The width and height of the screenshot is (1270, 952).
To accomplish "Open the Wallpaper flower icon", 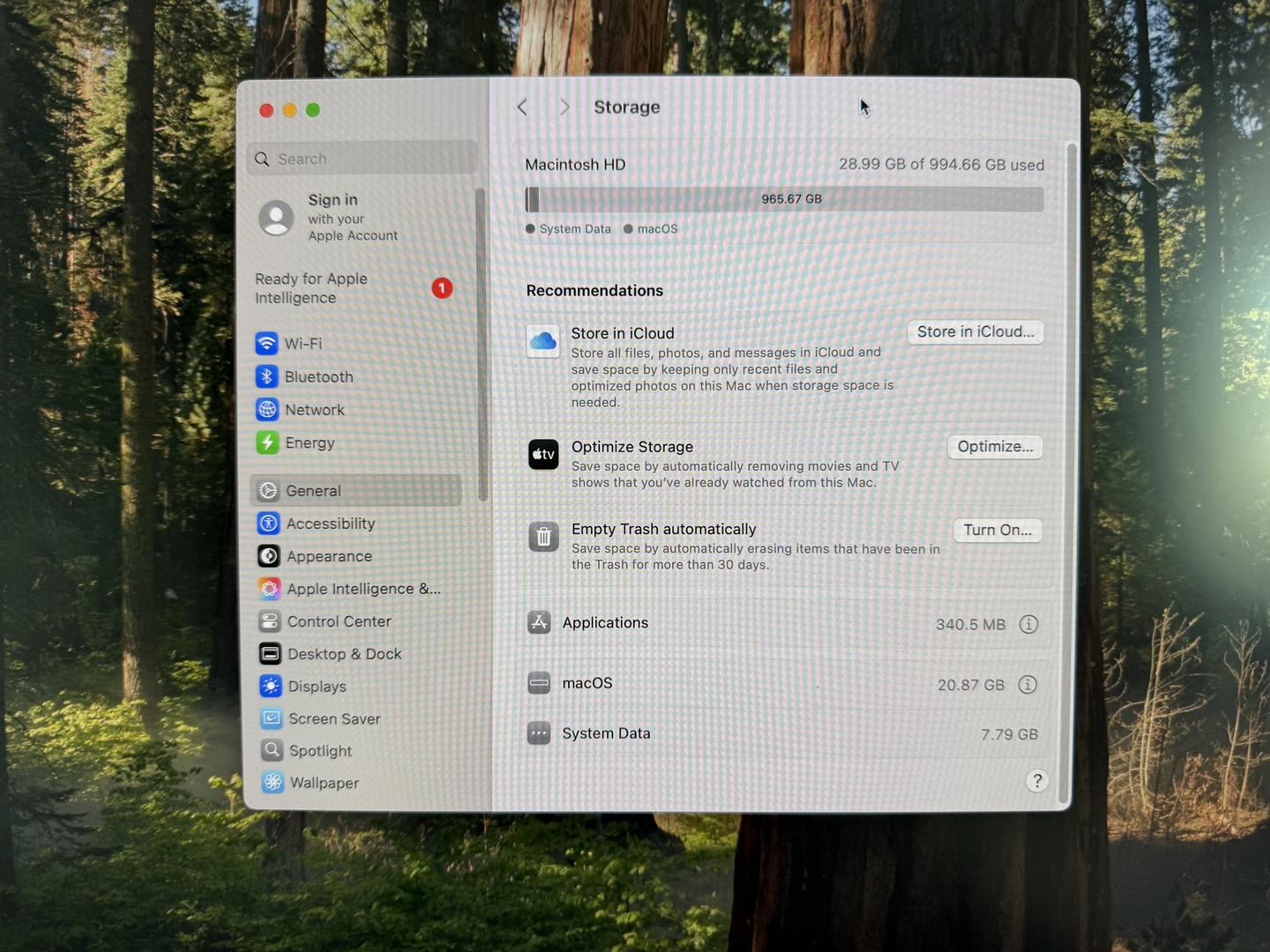I will (x=273, y=782).
